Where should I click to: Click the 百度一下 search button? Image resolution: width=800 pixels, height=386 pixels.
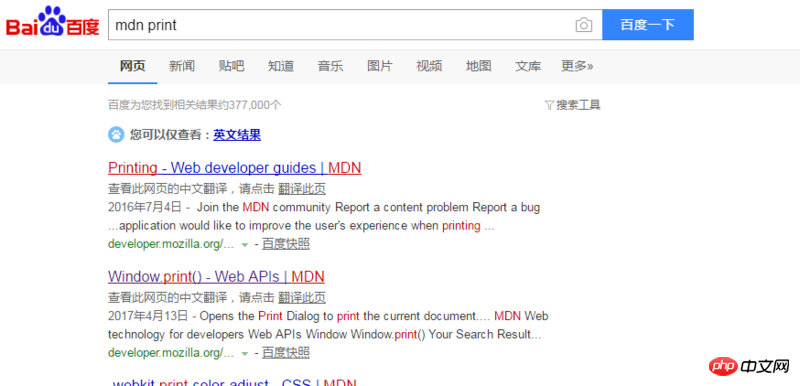(x=648, y=24)
